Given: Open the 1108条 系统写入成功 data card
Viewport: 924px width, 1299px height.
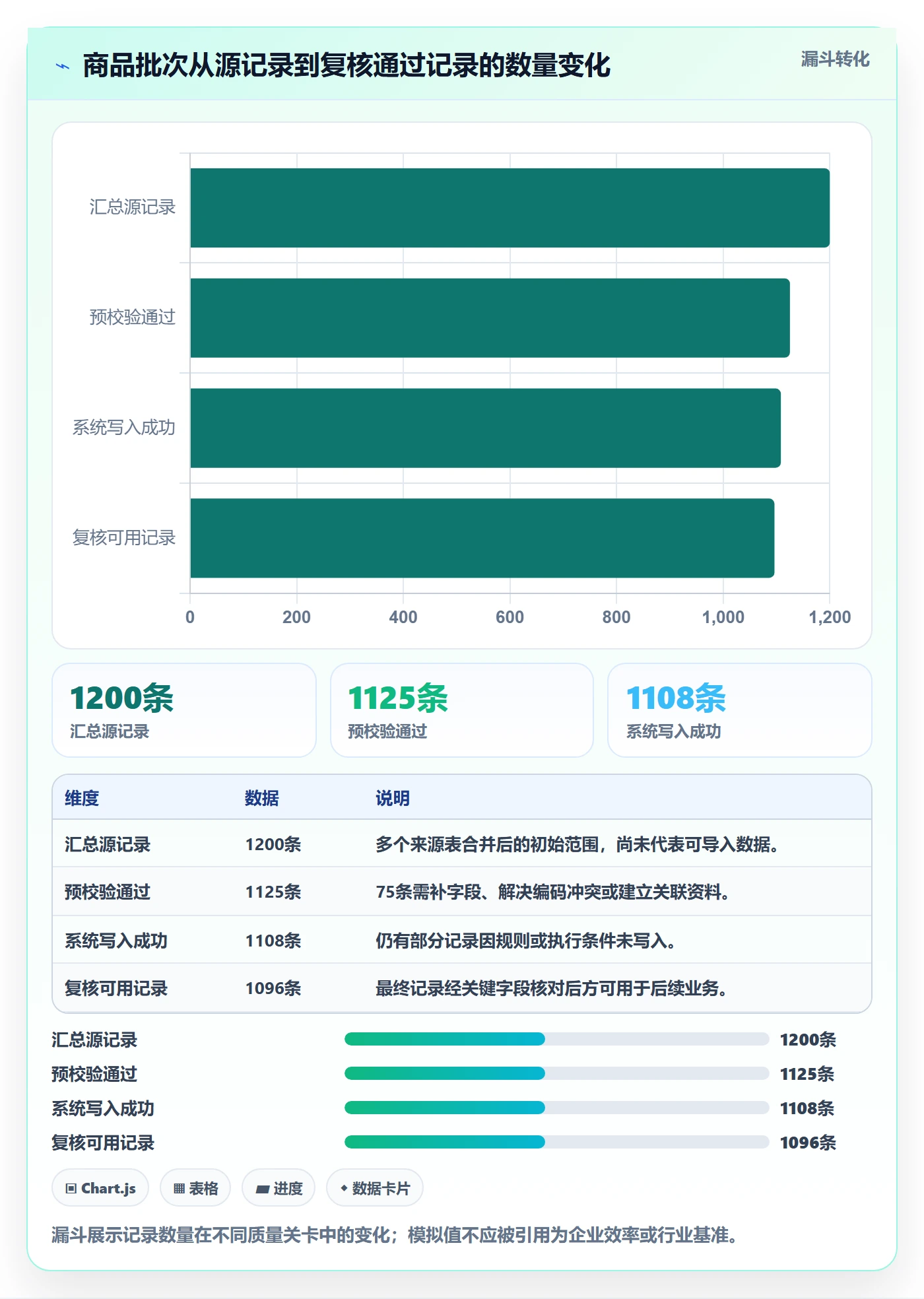Looking at the screenshot, I should (x=740, y=710).
